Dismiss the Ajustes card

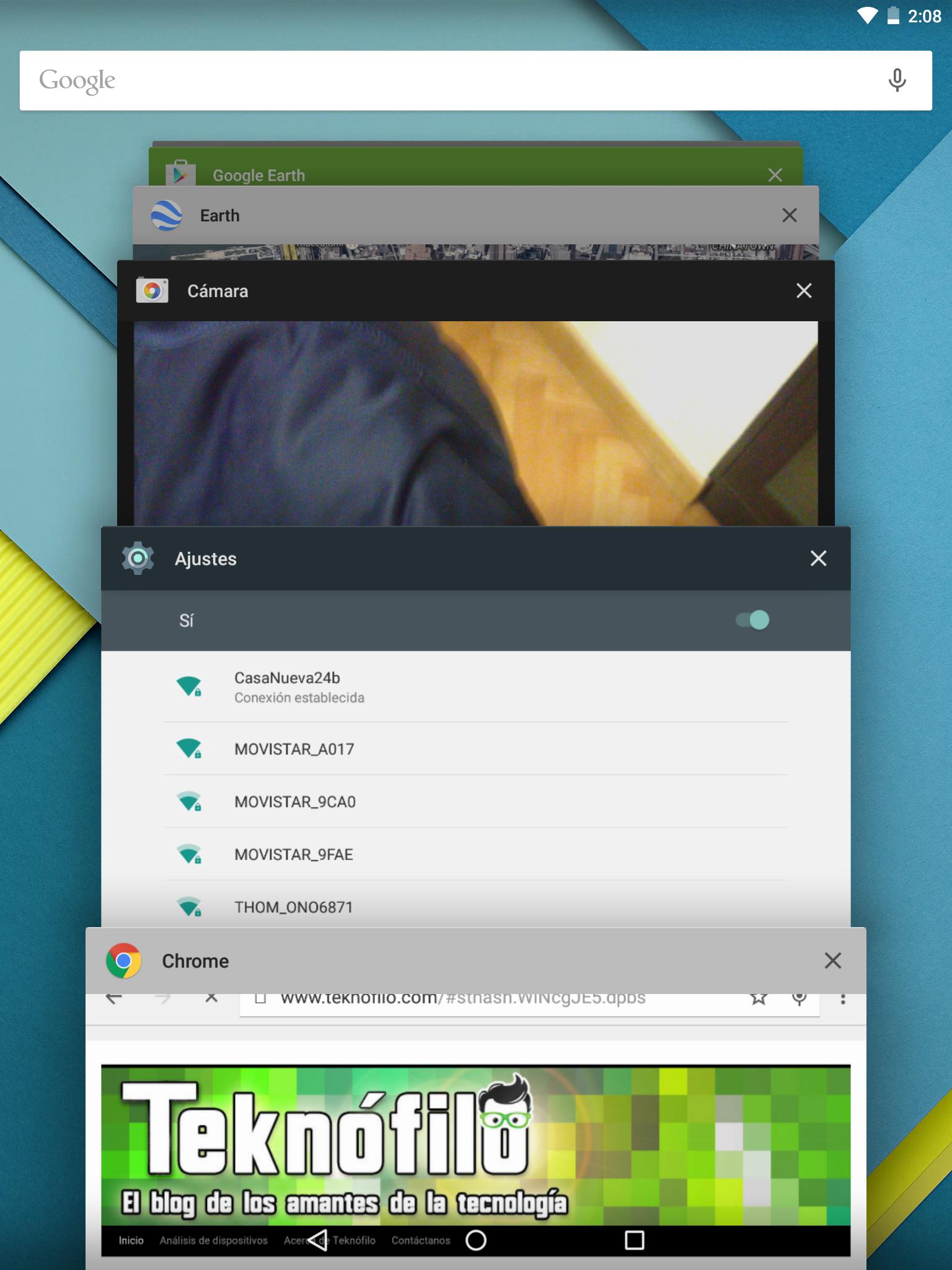[x=818, y=559]
